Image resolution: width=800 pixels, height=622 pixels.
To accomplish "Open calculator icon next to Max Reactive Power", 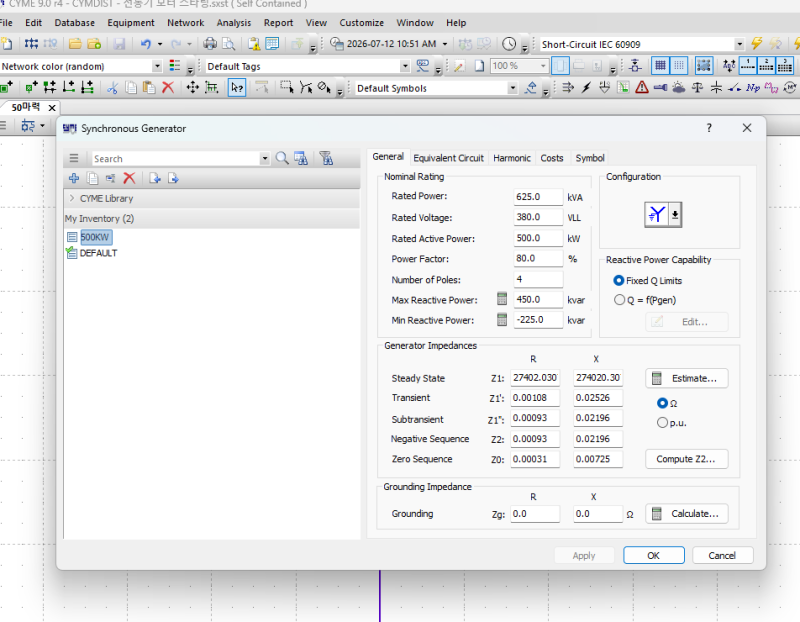I will click(502, 299).
